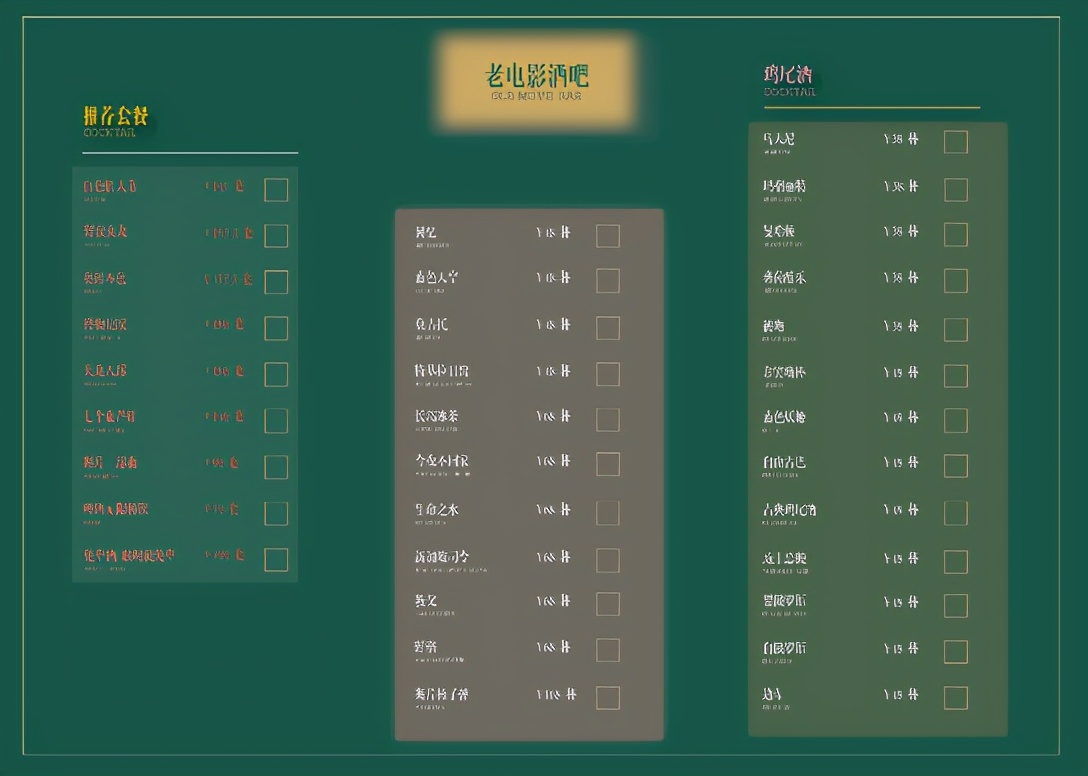Tick the bottom checkbox of the left panel

point(276,560)
